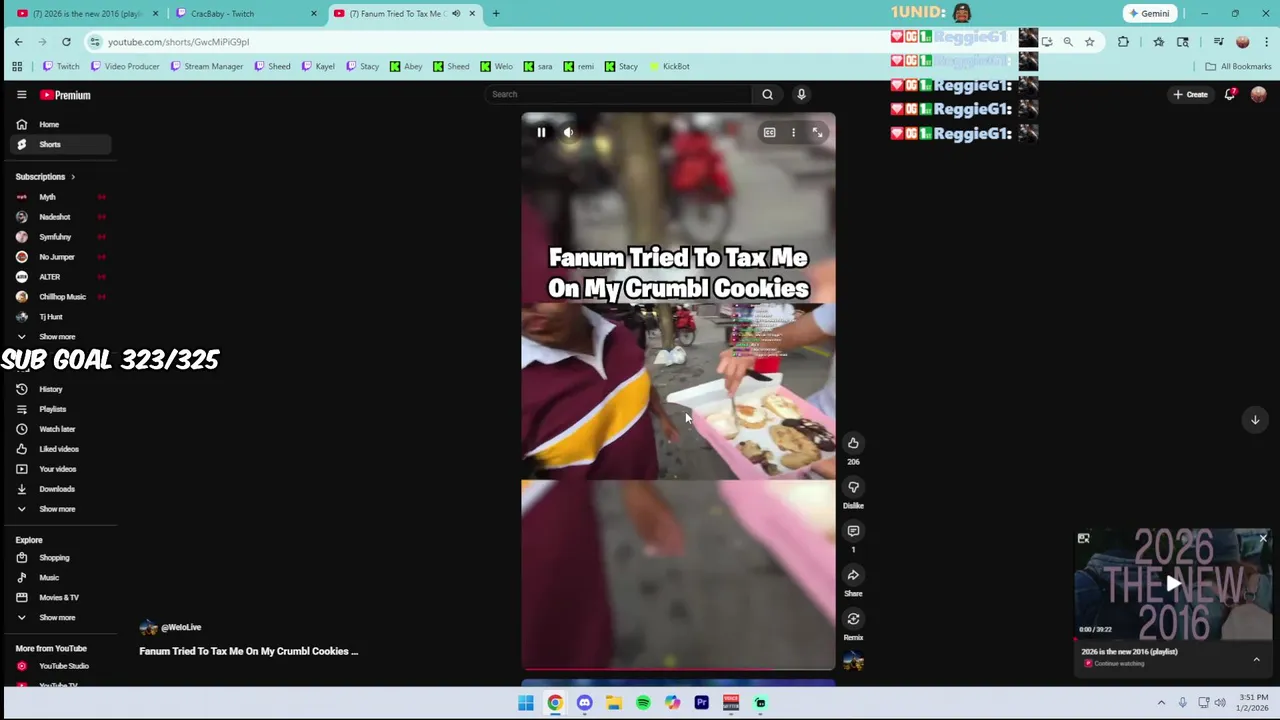
Task: Open the Extensions puzzle icon
Action: click(1123, 42)
